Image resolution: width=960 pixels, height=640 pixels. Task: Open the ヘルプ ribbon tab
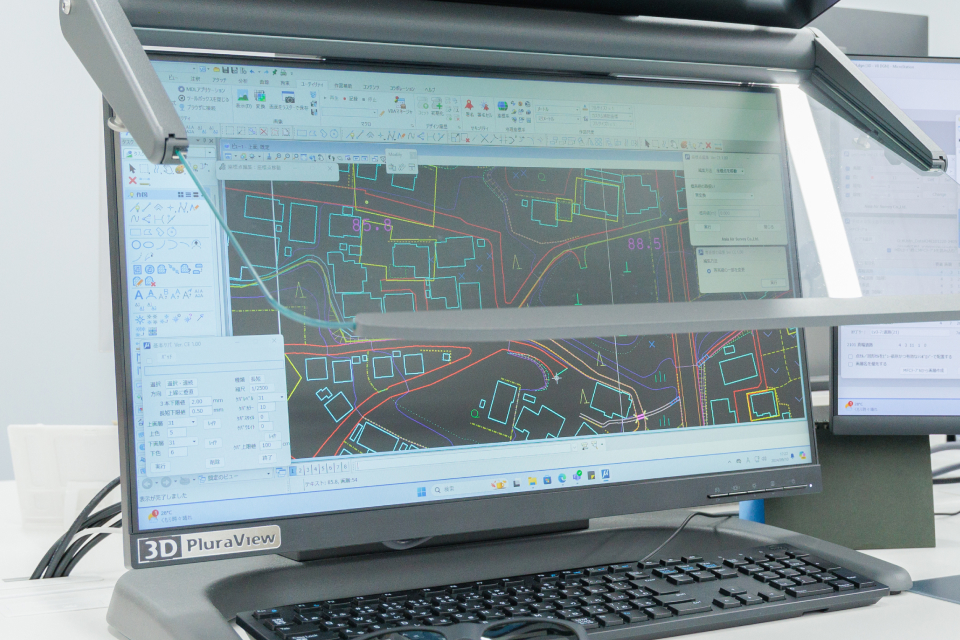[x=430, y=89]
